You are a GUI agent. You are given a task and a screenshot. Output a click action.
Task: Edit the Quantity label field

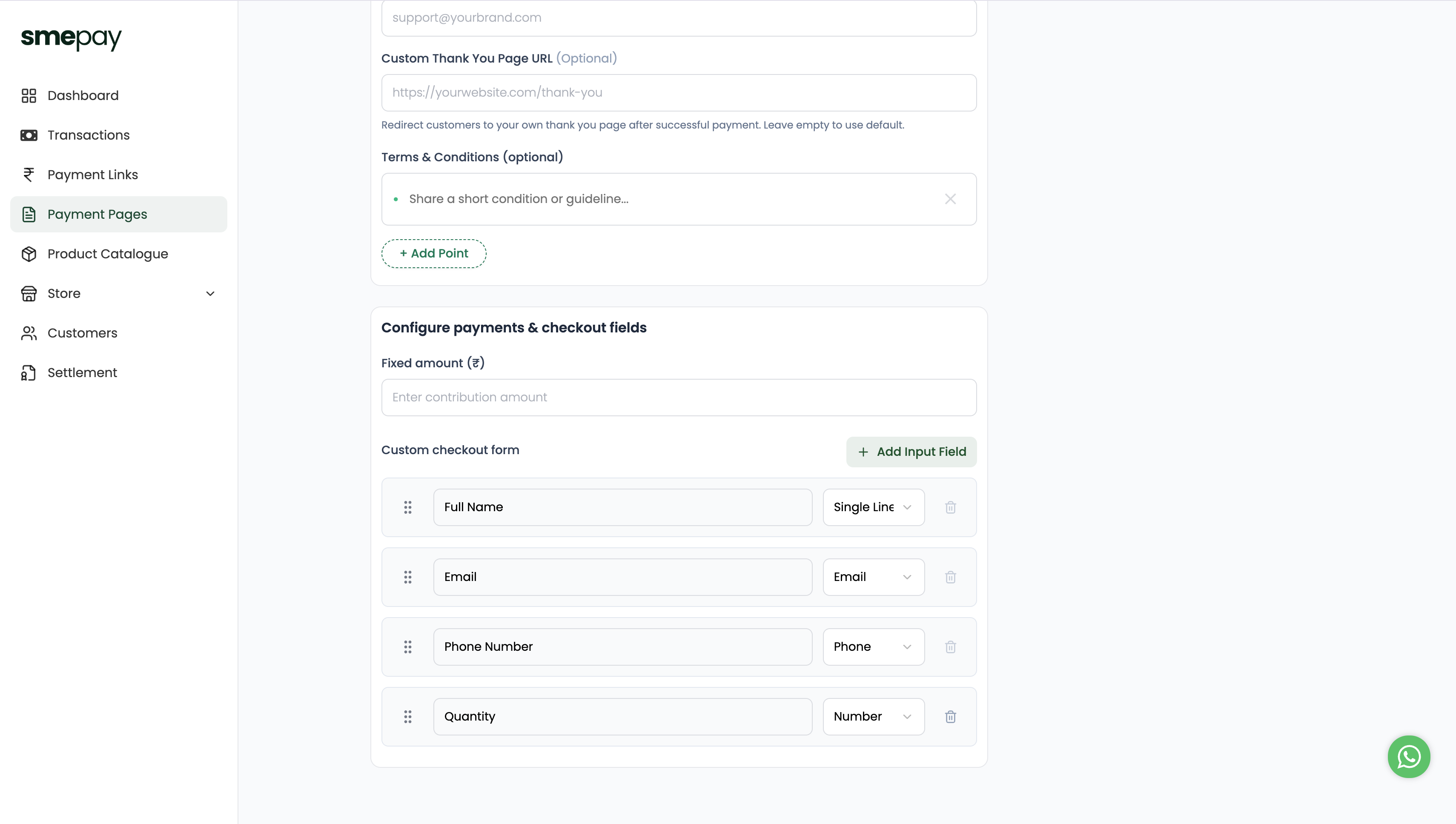[x=623, y=717]
